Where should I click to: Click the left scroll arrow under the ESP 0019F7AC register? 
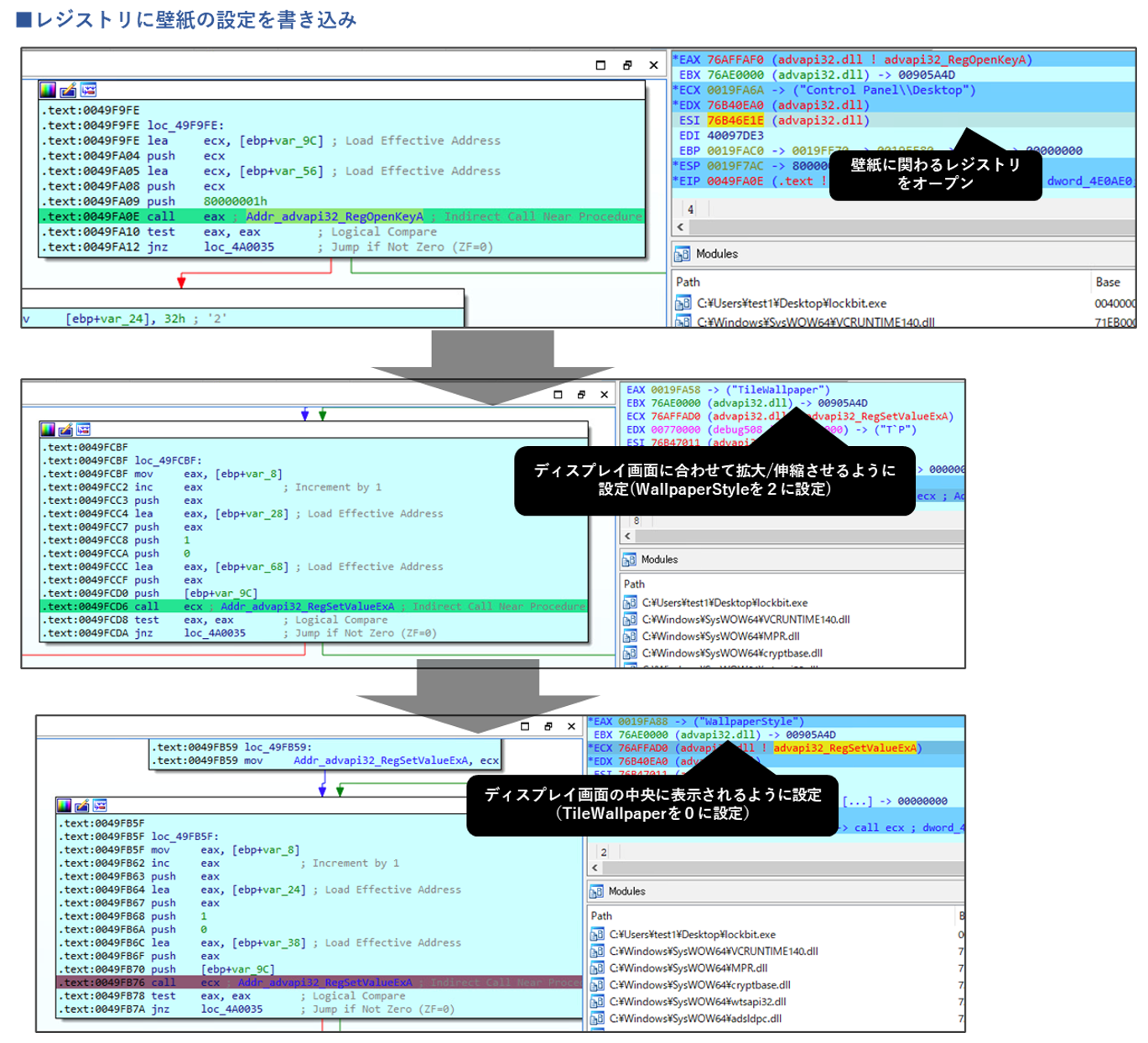680,227
